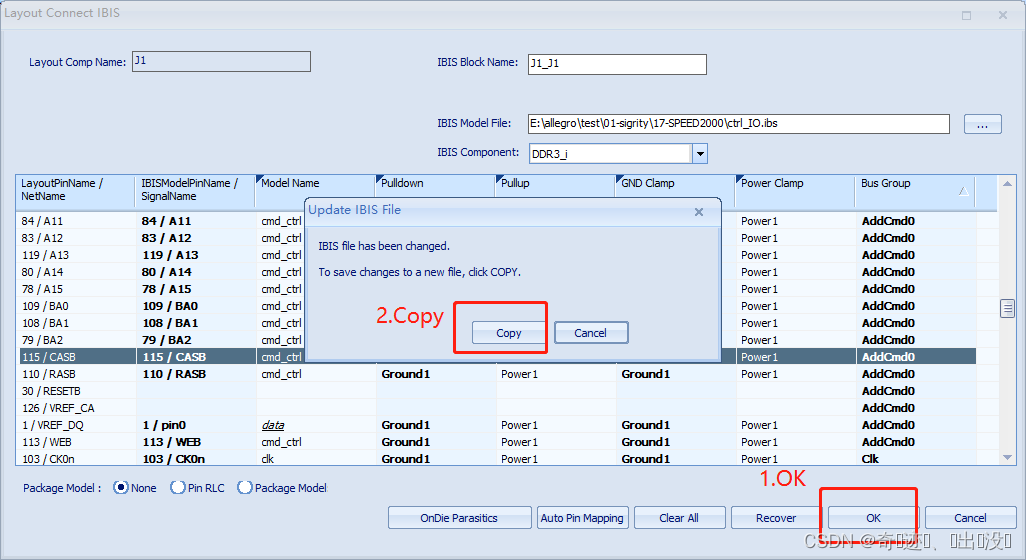Browse for IBIS model file
1026x560 pixels.
tap(982, 124)
